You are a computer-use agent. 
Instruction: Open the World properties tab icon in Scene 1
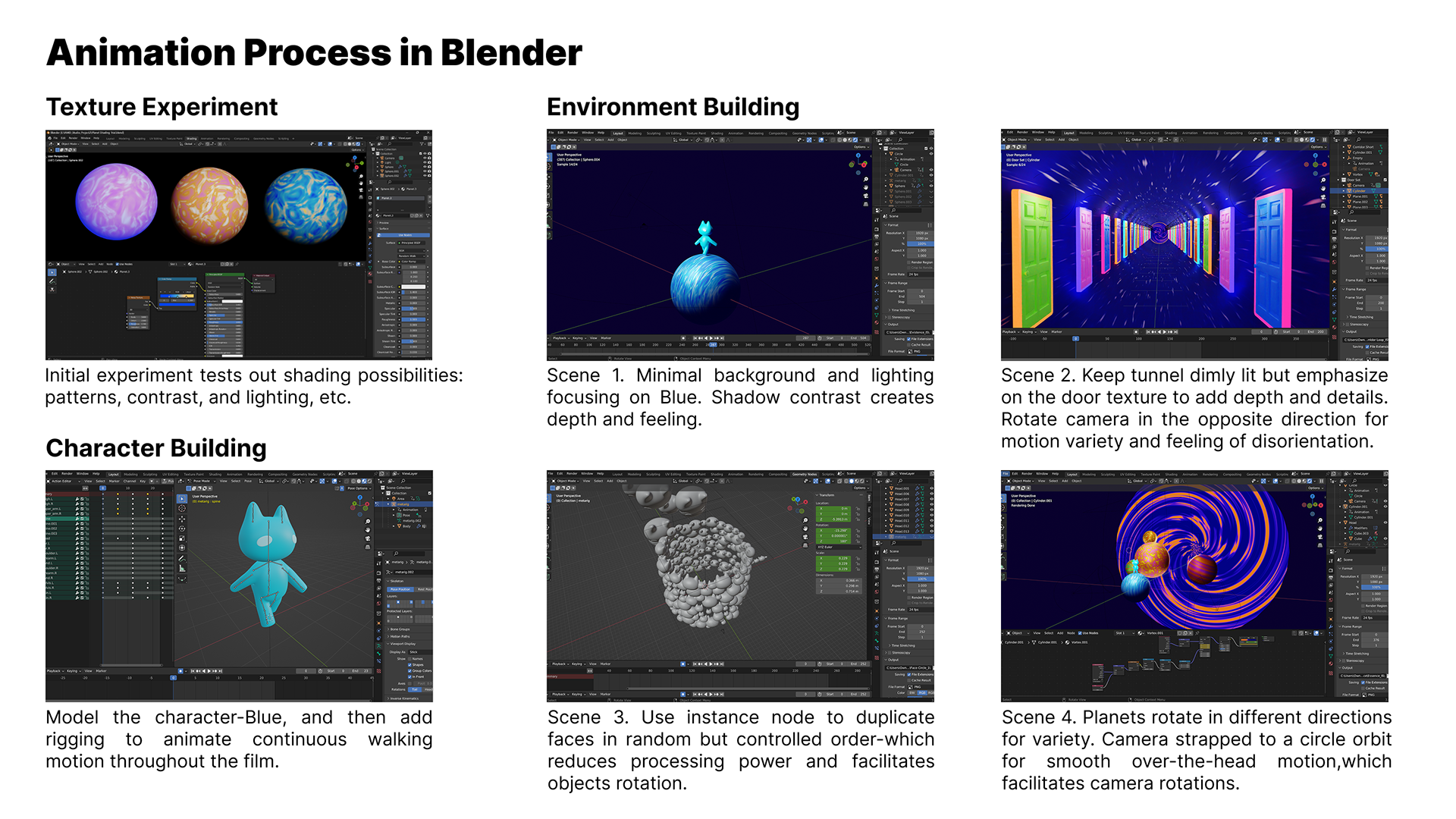[877, 259]
